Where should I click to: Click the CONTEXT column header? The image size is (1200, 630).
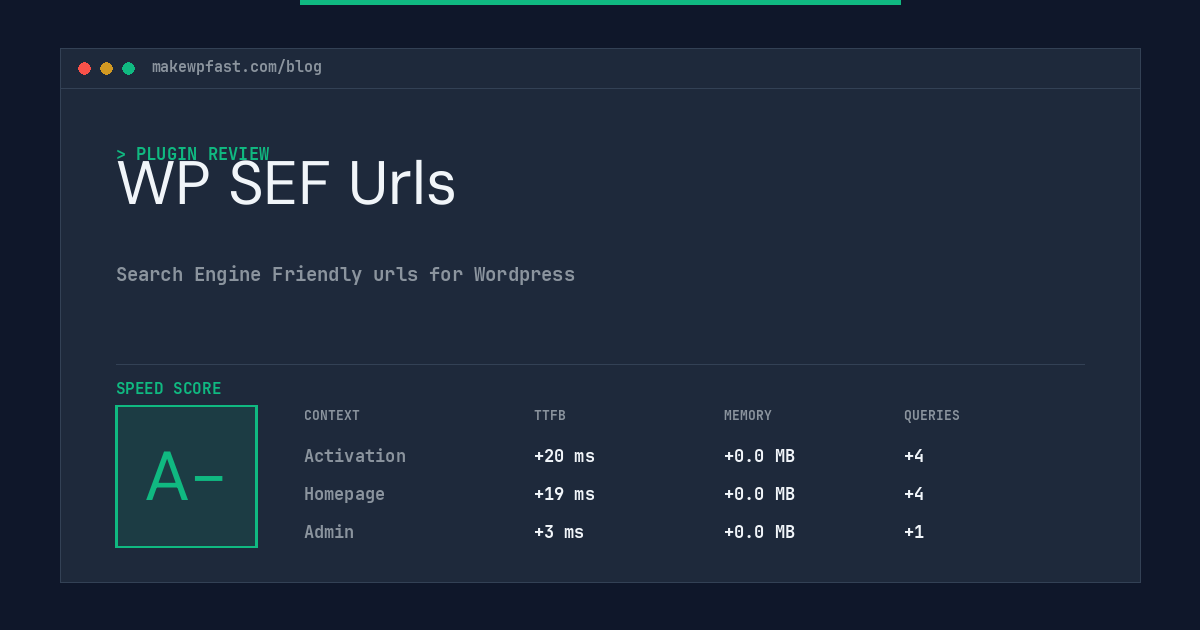click(332, 415)
